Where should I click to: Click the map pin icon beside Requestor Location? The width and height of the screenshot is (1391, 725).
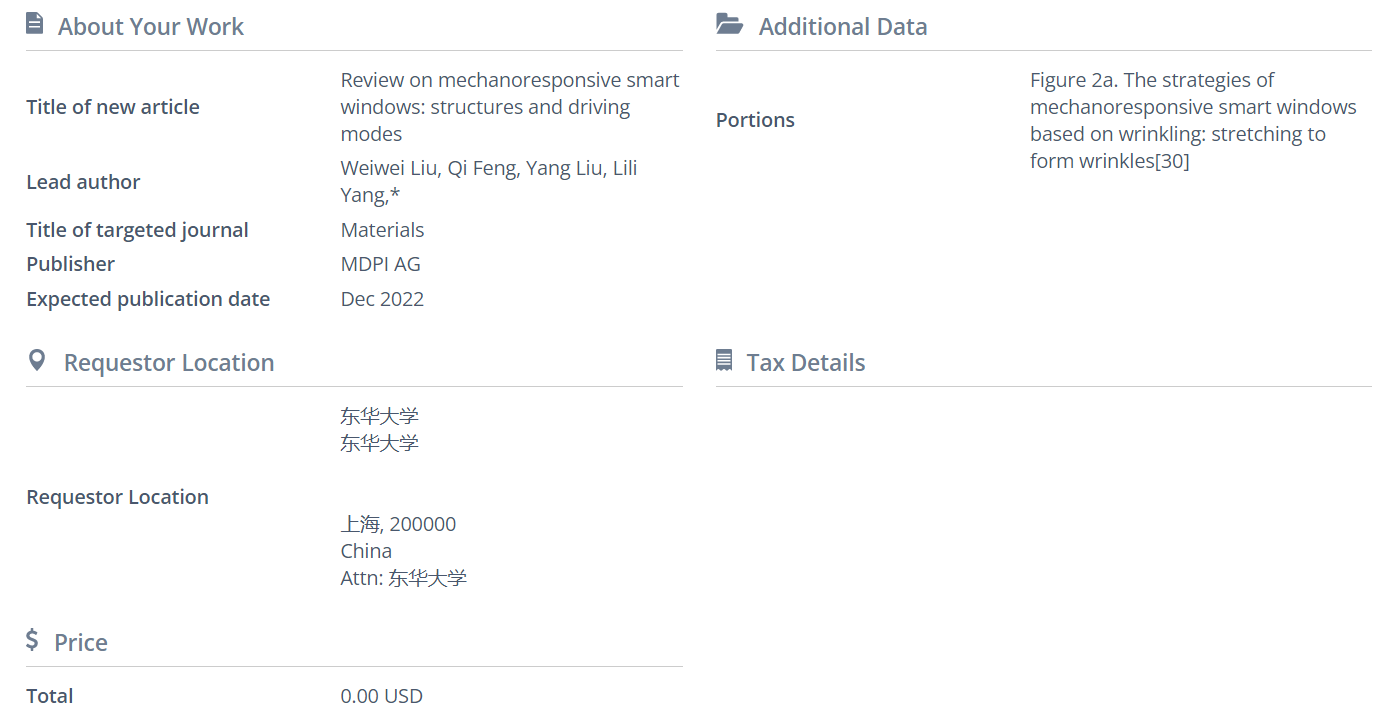click(37, 360)
